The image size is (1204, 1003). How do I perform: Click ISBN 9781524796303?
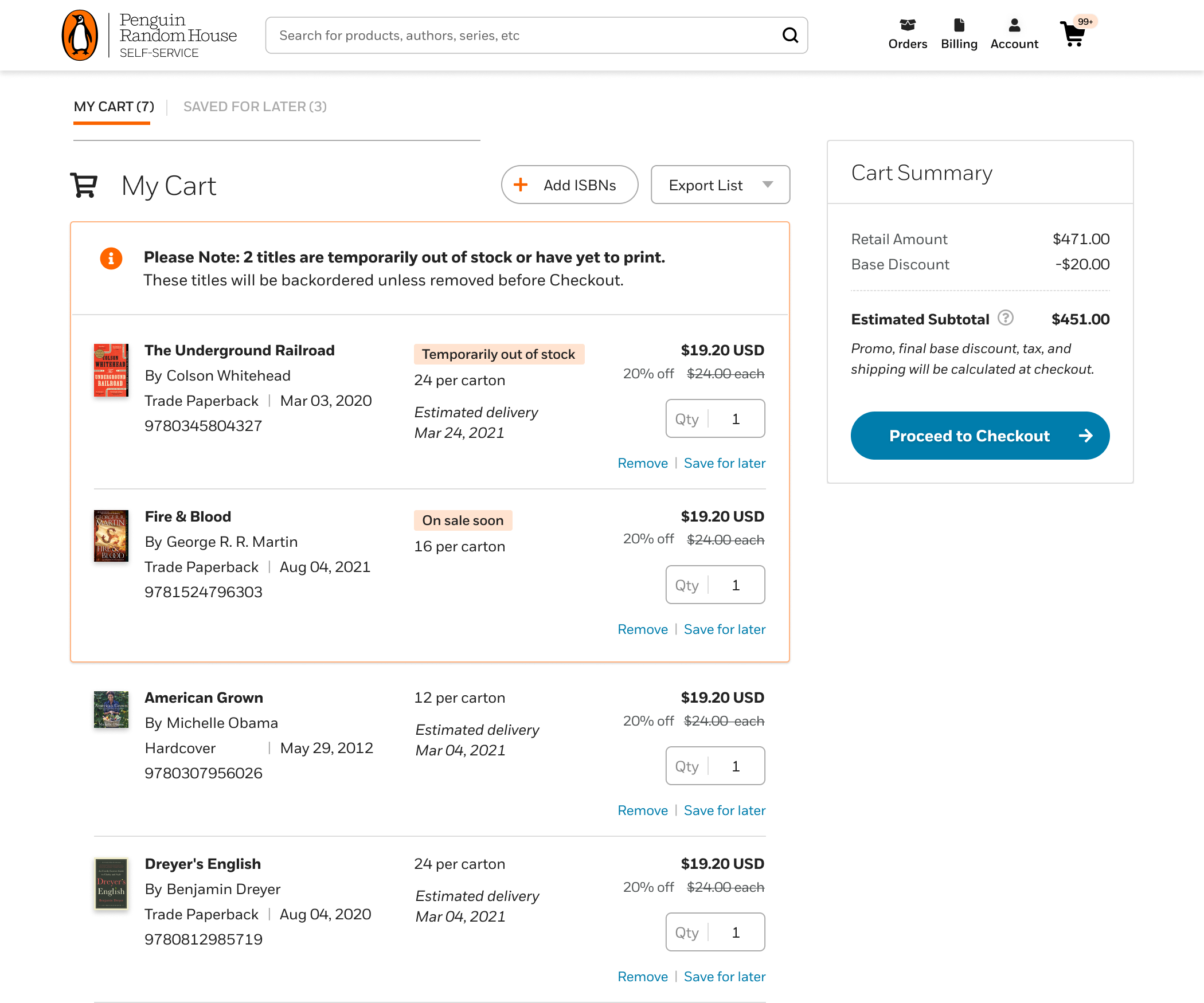pos(204,592)
